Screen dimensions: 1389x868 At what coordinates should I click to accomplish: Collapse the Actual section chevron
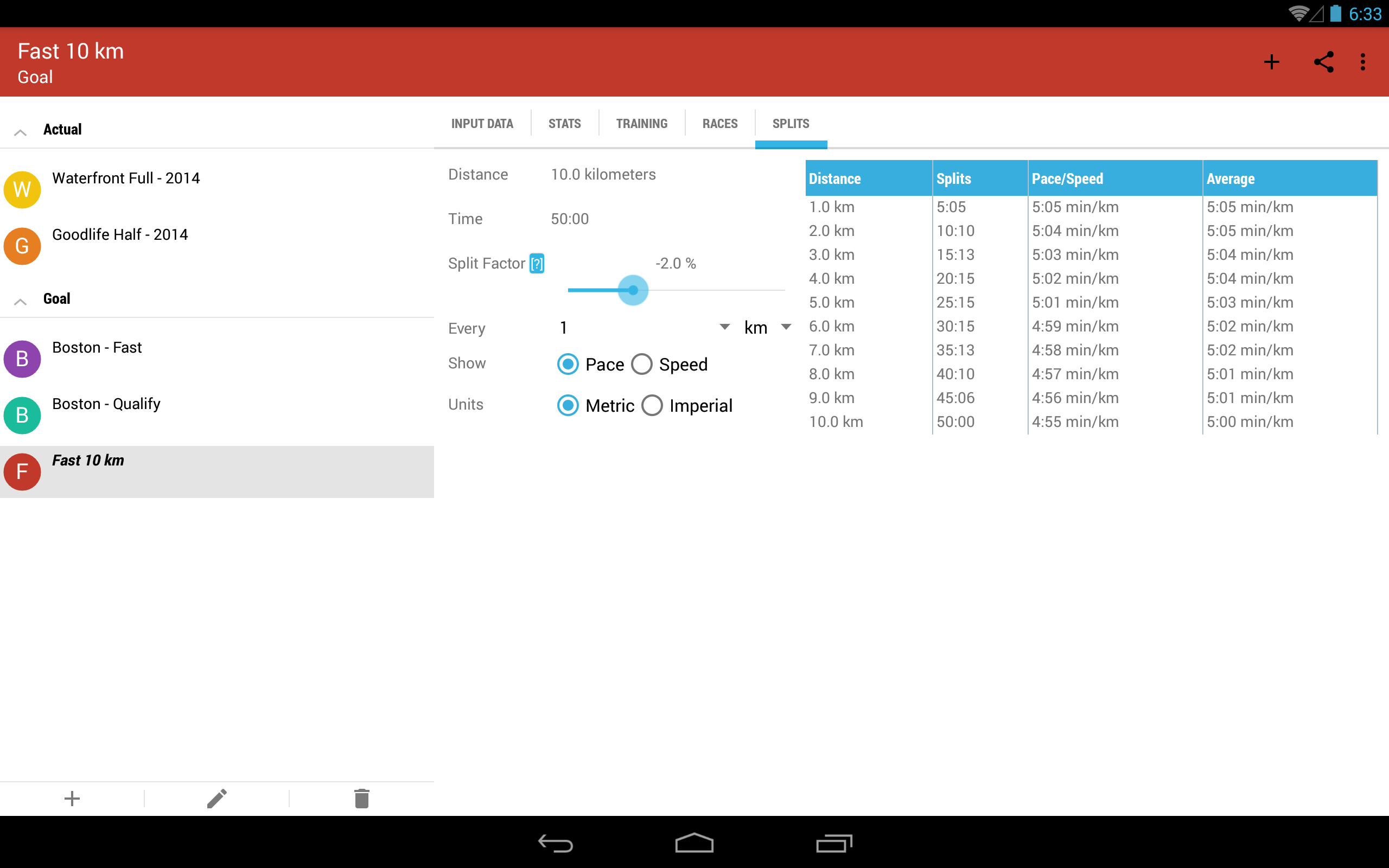pos(20,132)
